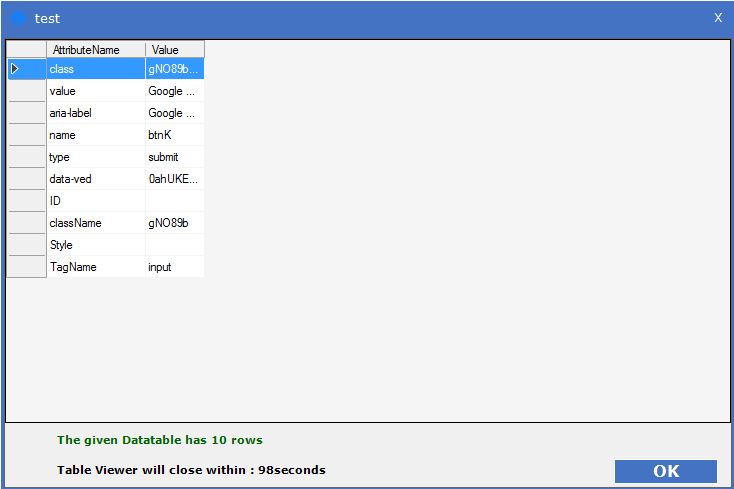
Task: Select the 'ID' attribute cell
Action: pos(95,201)
